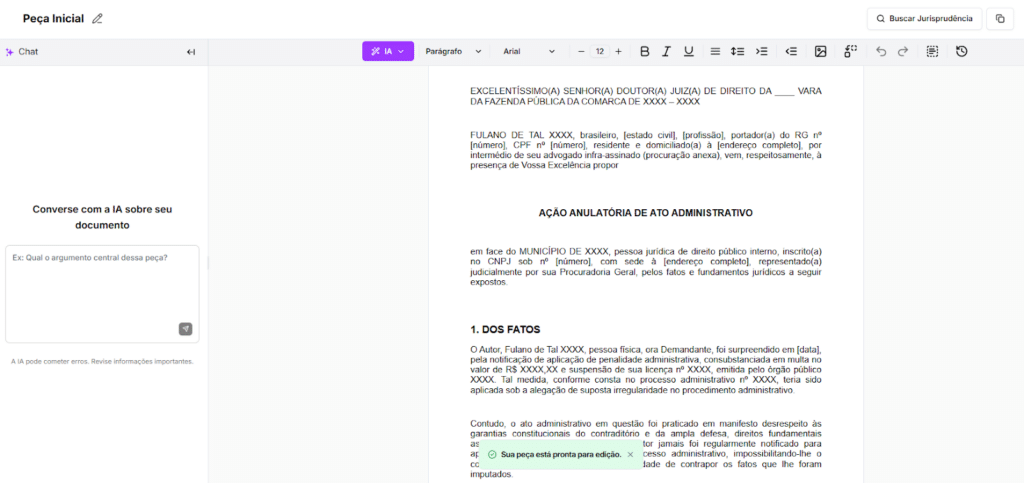
Task: Decrease the paragraph indent
Action: coord(791,51)
